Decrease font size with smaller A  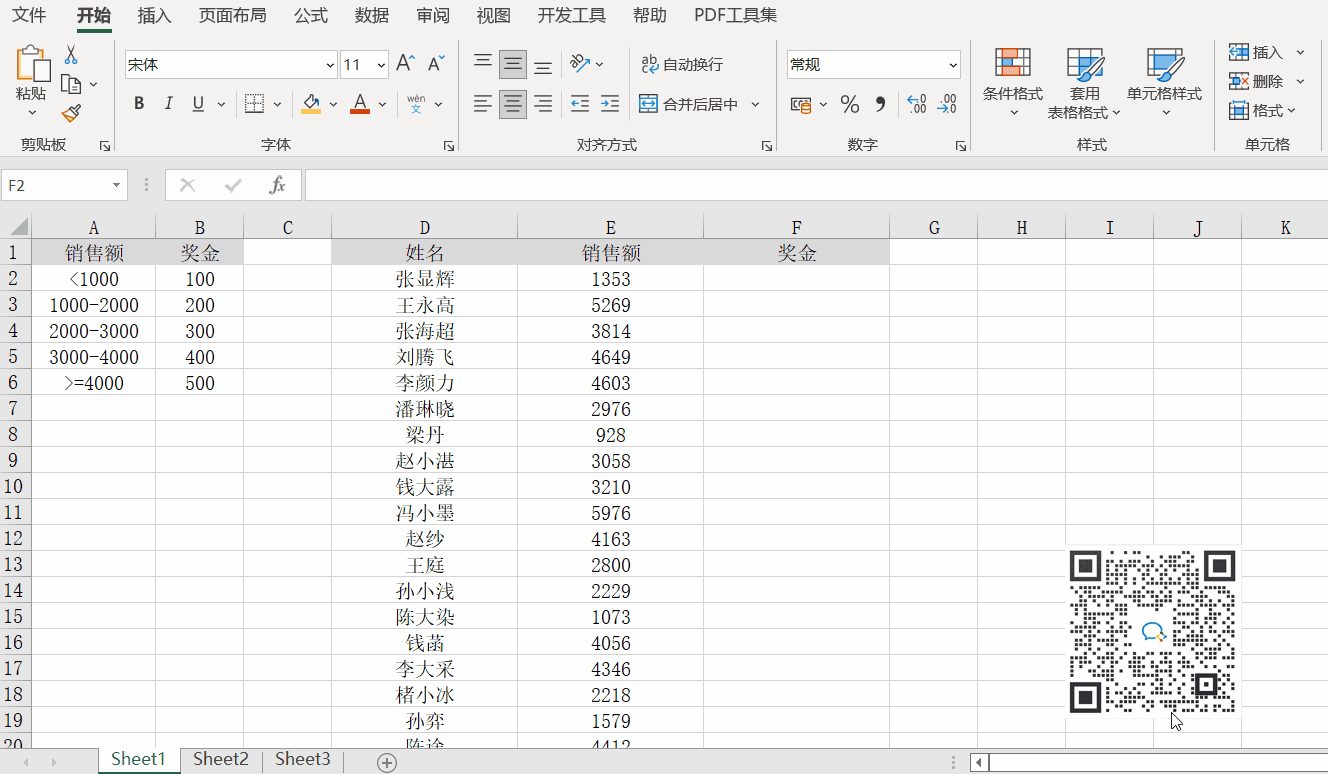(436, 64)
